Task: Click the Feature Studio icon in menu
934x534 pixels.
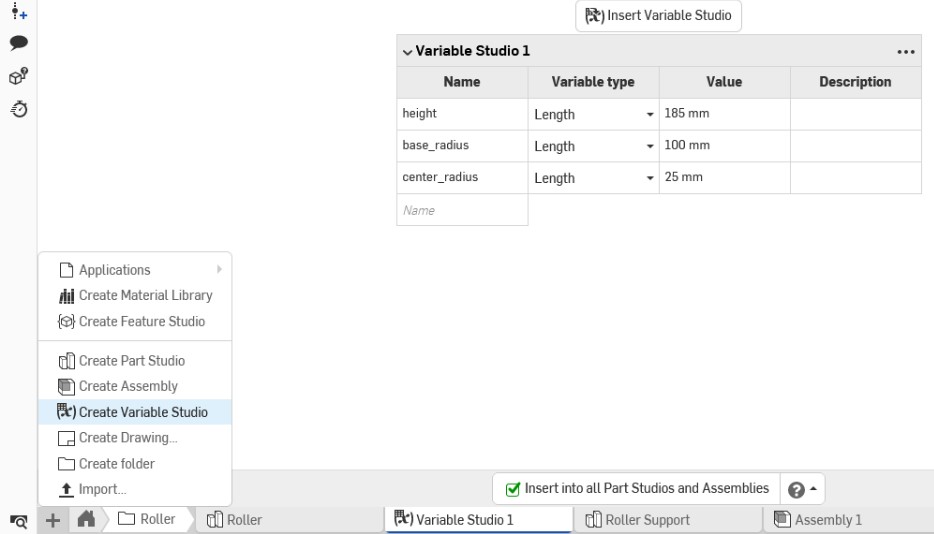Action: [x=66, y=322]
